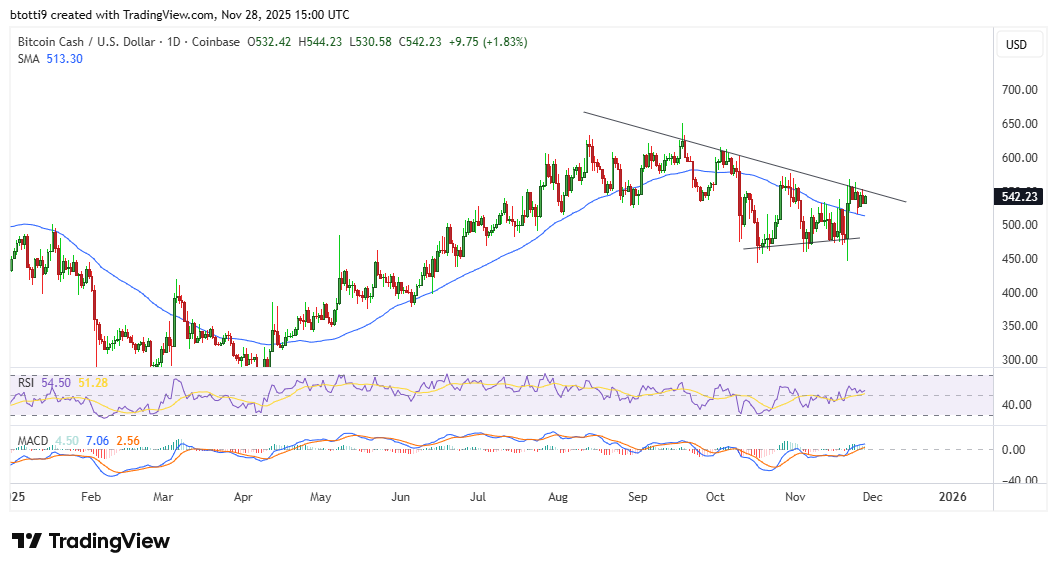
Task: Click the 40.00 RSI axis label
Action: coord(1019,405)
